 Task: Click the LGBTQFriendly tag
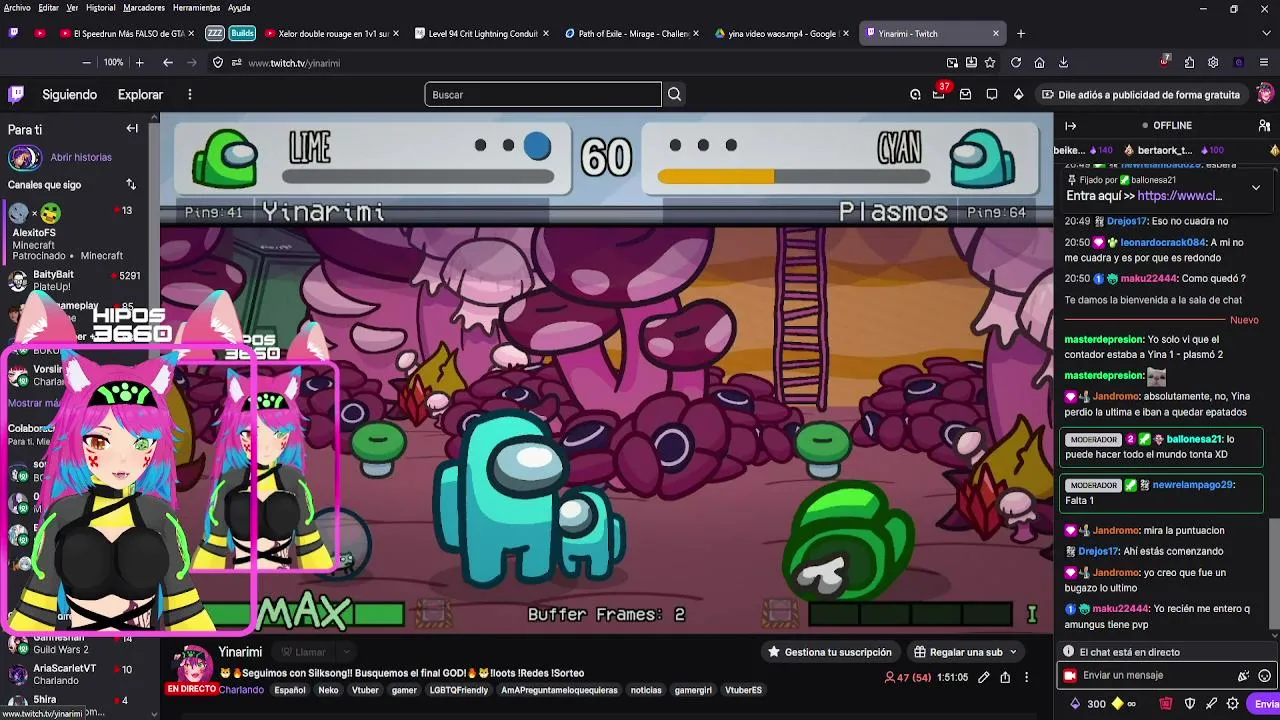coord(459,690)
